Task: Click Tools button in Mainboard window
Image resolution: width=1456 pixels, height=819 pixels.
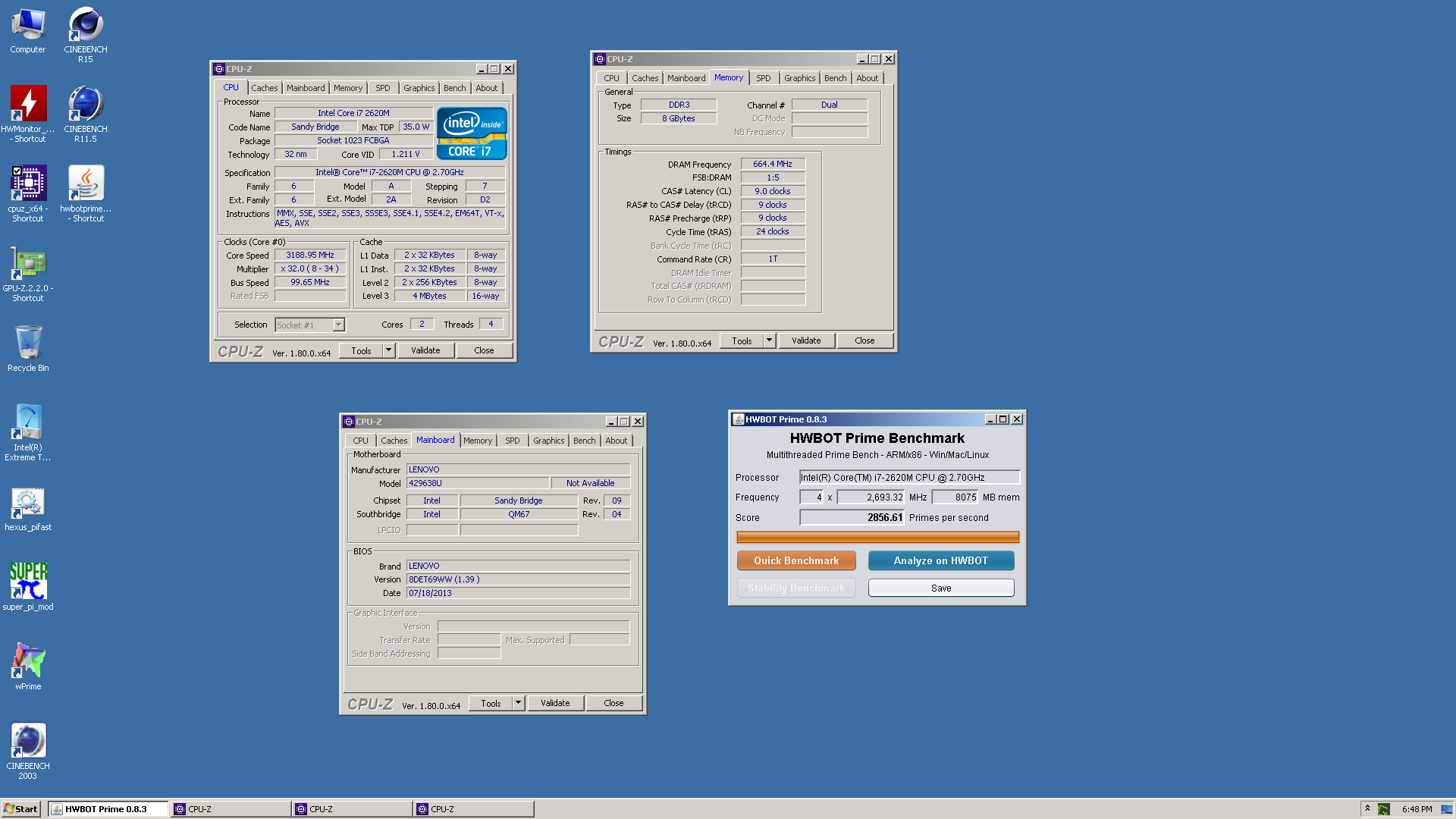Action: (491, 703)
